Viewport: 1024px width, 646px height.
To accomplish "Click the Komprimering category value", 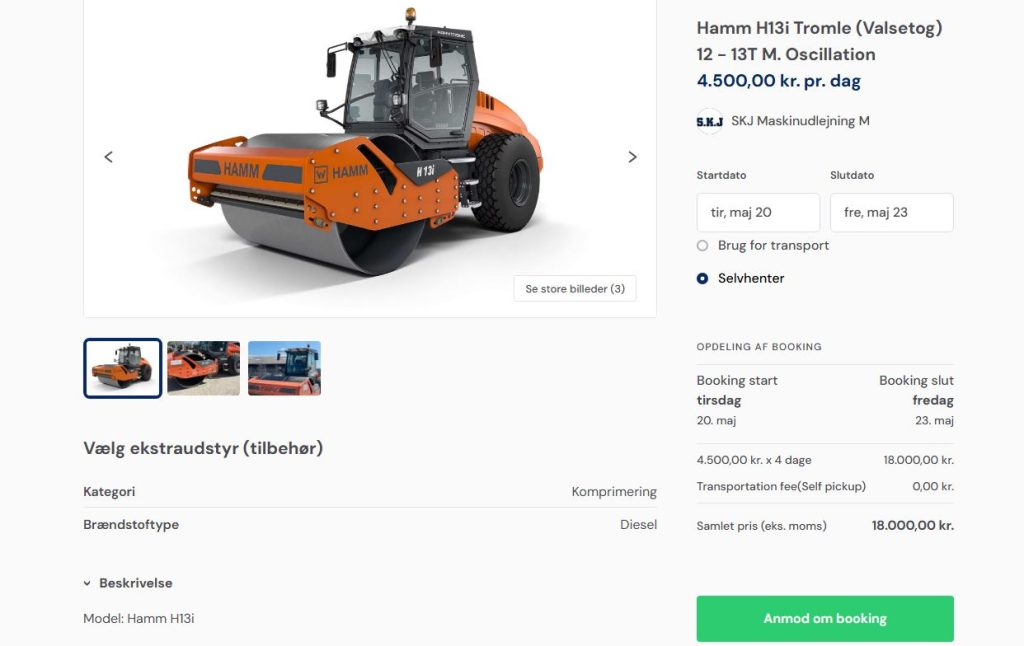I will [614, 491].
